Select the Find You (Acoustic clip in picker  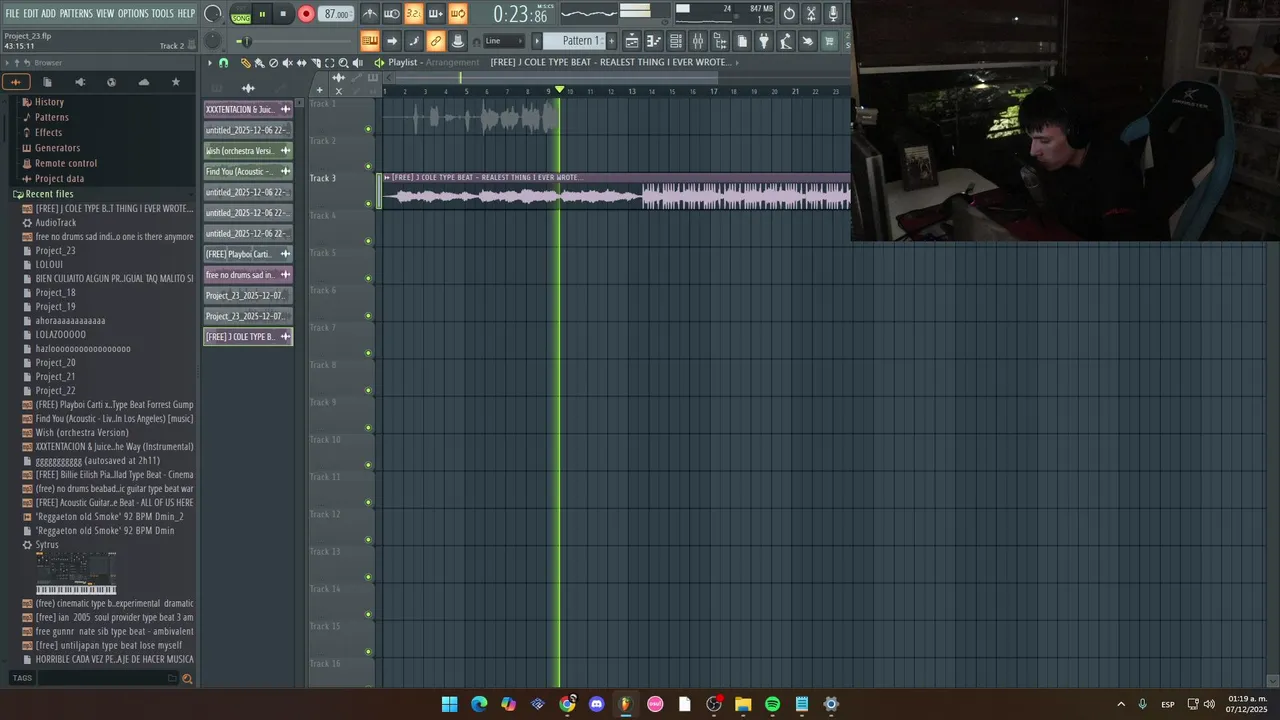click(x=248, y=171)
